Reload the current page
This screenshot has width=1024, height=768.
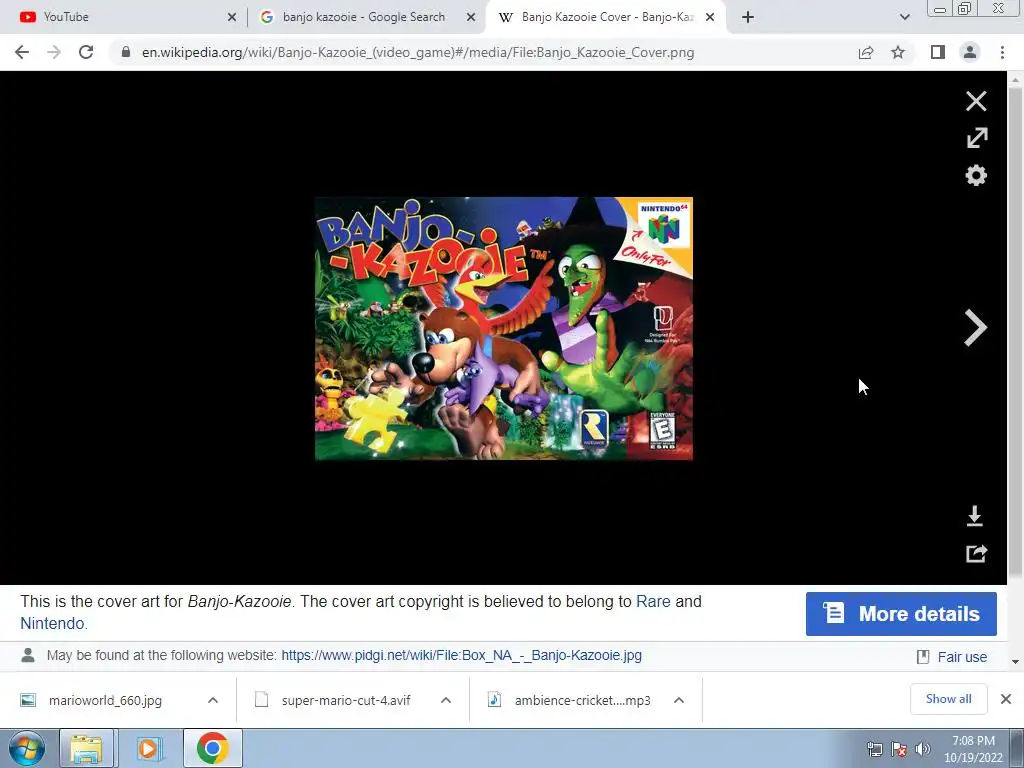click(86, 52)
